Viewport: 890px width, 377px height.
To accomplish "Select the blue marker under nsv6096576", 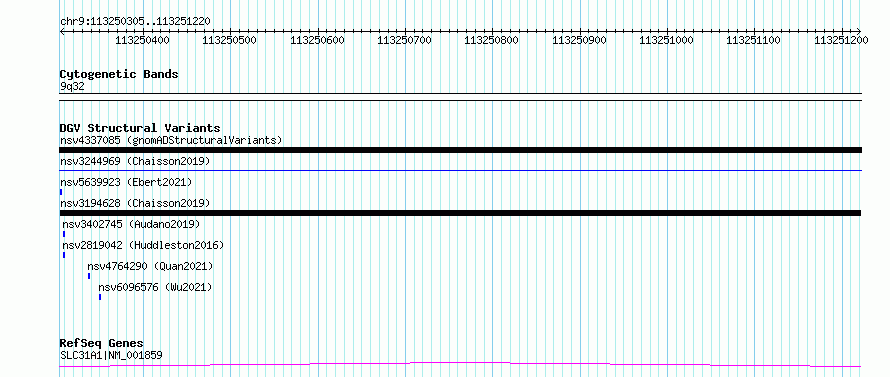I will click(100, 297).
